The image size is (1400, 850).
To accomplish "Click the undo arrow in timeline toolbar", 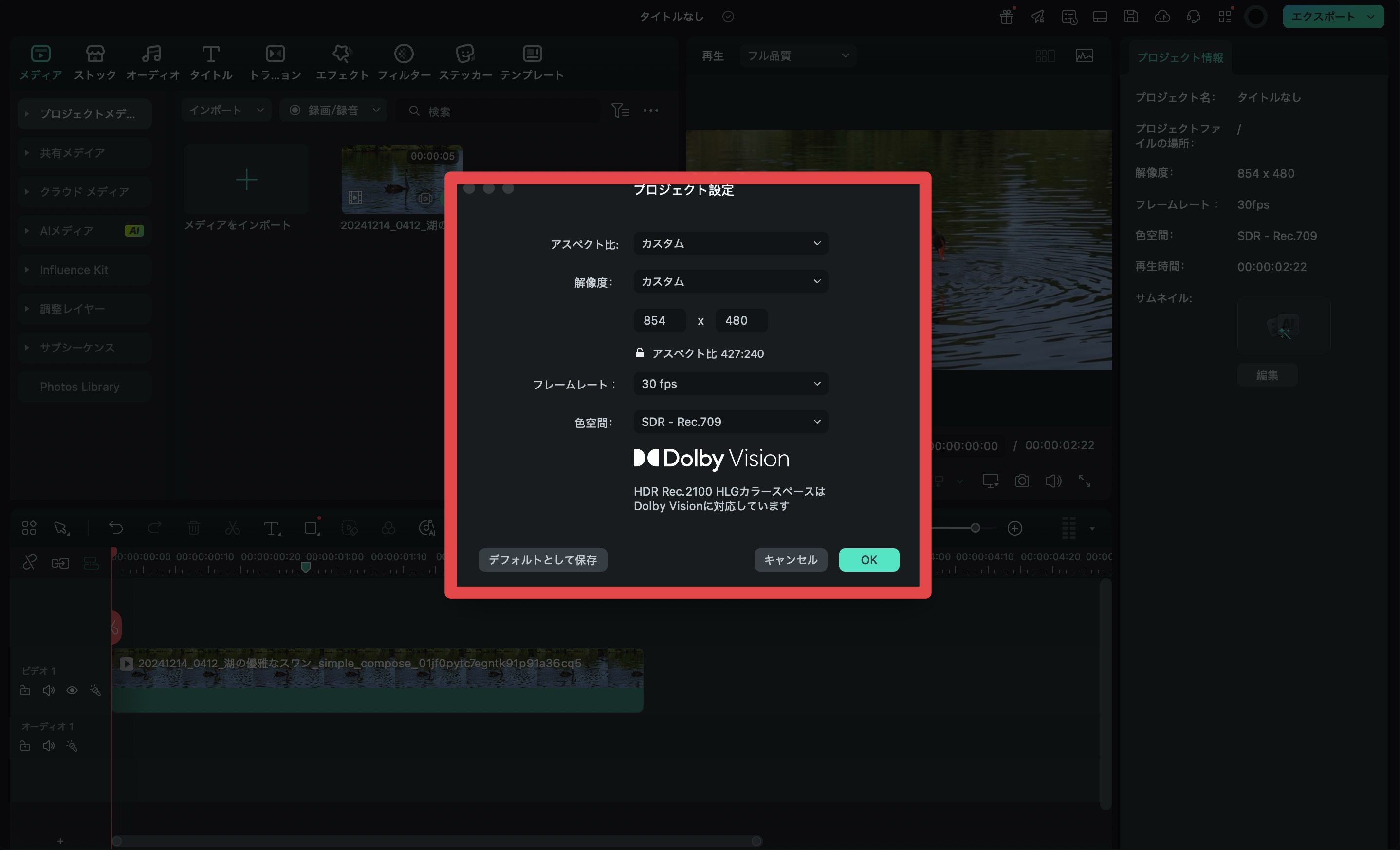I will point(115,528).
